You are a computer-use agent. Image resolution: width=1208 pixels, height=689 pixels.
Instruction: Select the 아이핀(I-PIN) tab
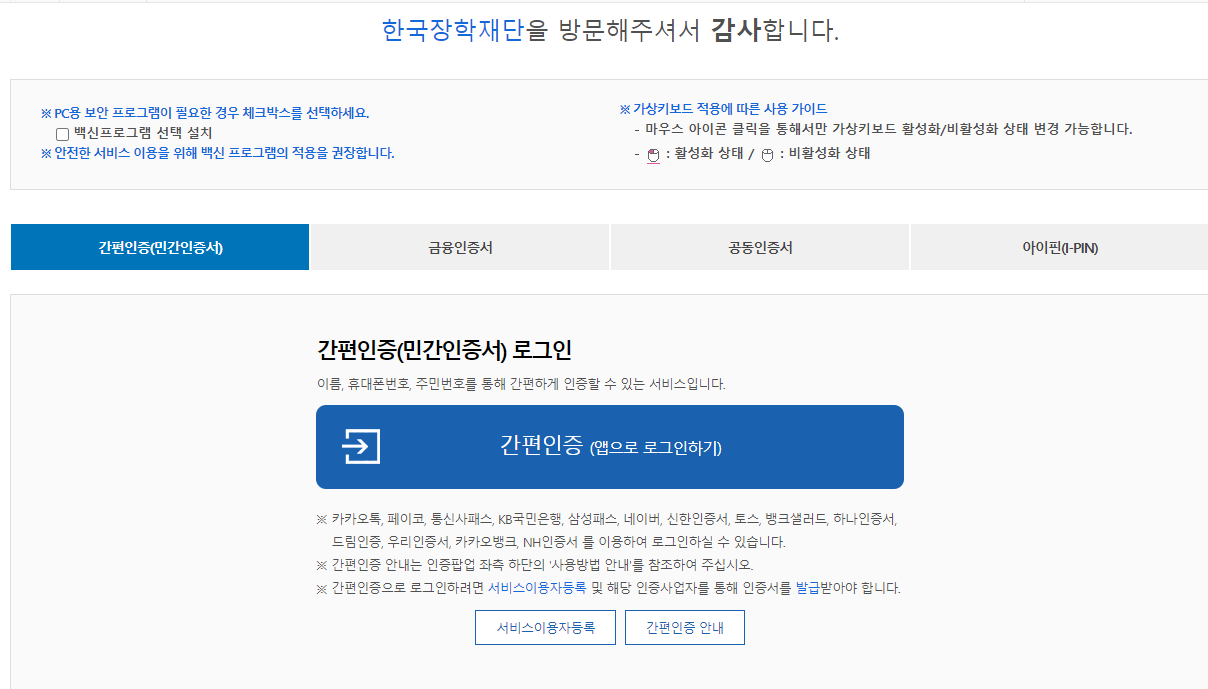tap(1058, 246)
